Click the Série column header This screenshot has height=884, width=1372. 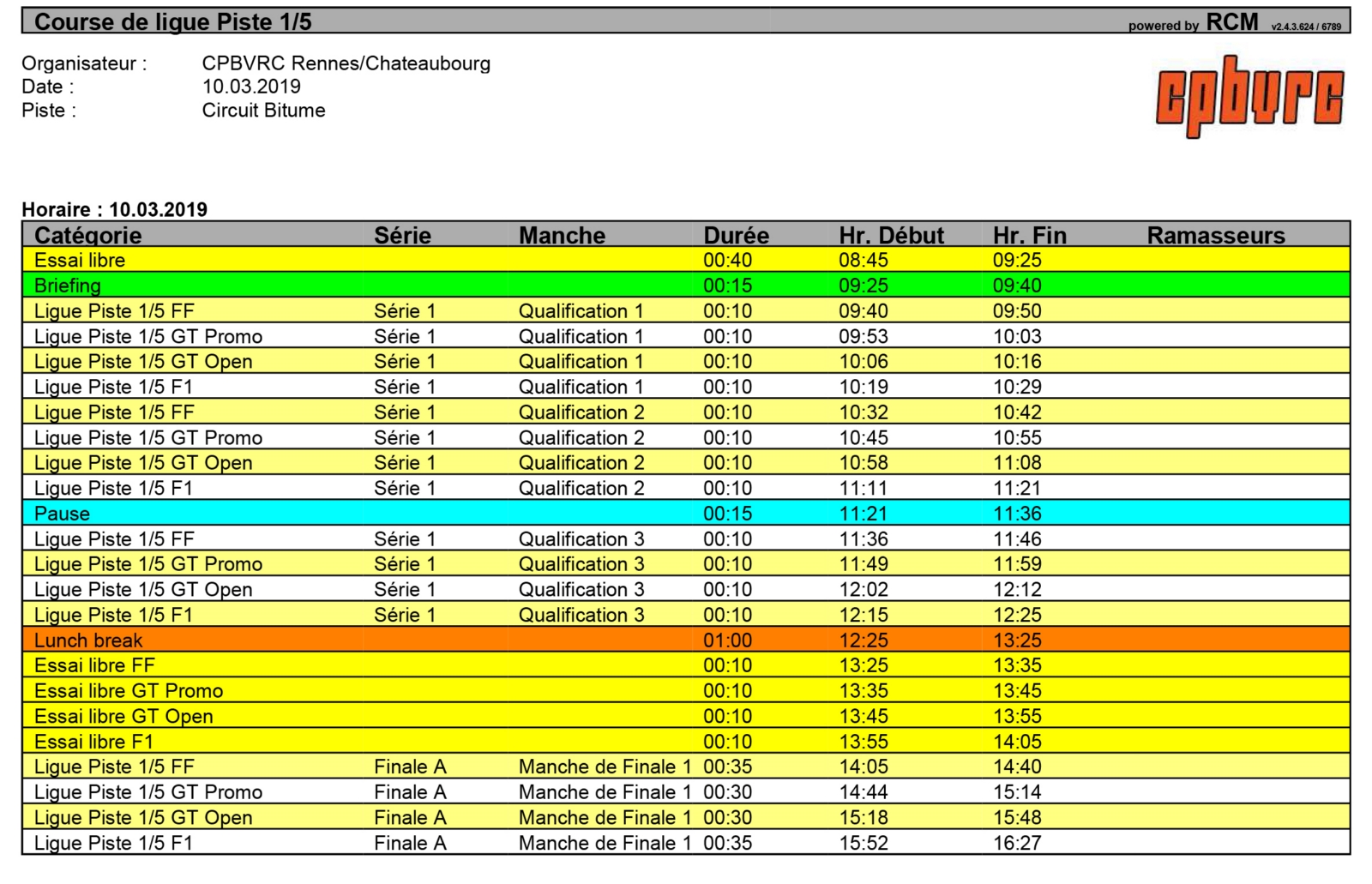[402, 235]
